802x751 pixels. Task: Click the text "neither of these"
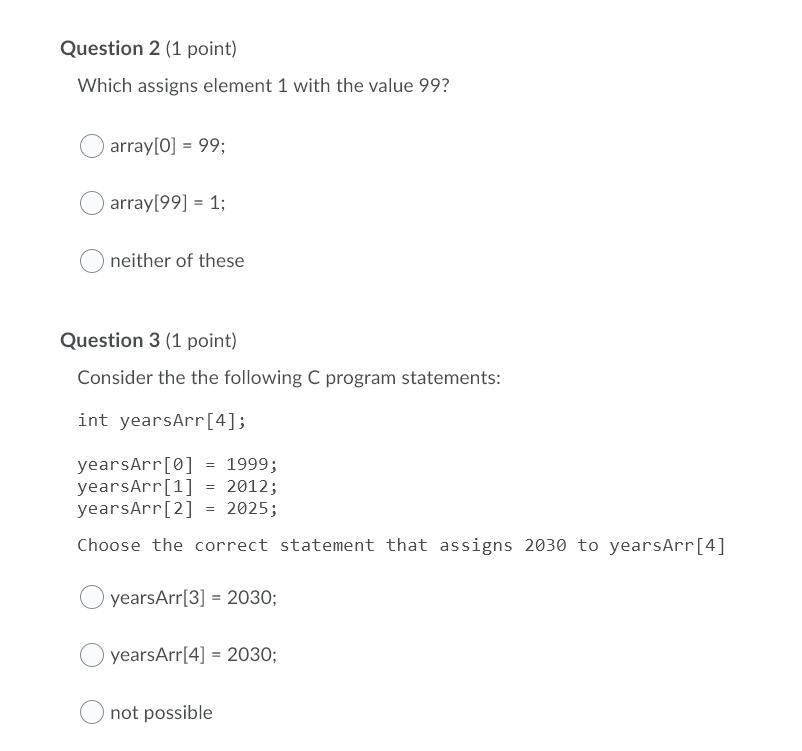[x=177, y=261]
